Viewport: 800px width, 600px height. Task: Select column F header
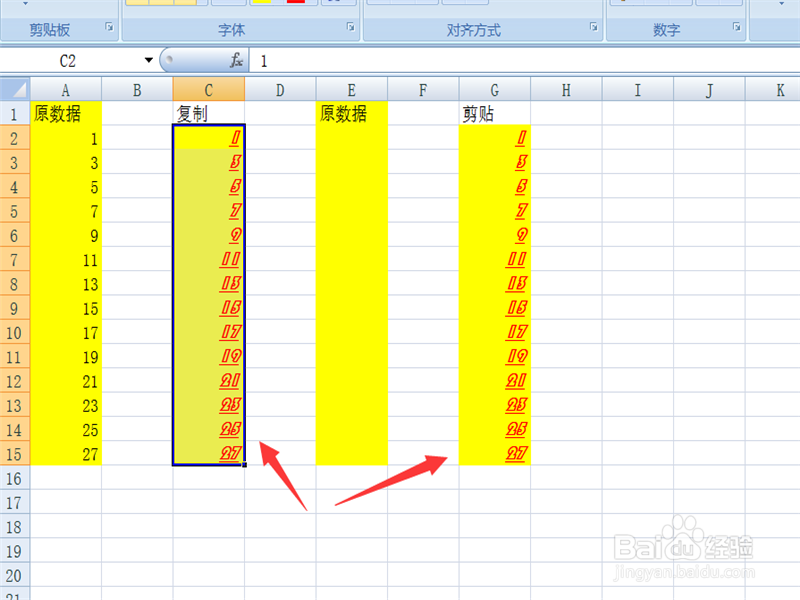click(423, 90)
